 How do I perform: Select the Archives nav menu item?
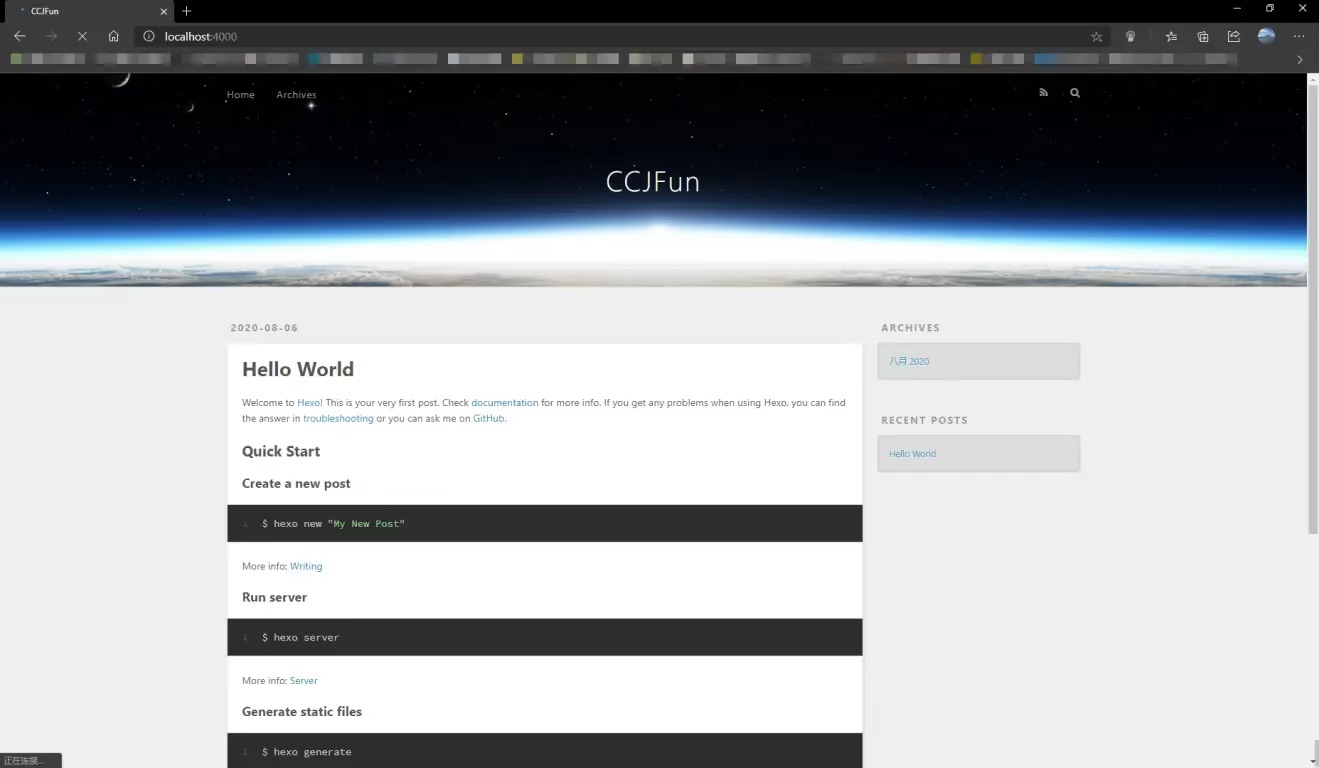click(x=296, y=95)
